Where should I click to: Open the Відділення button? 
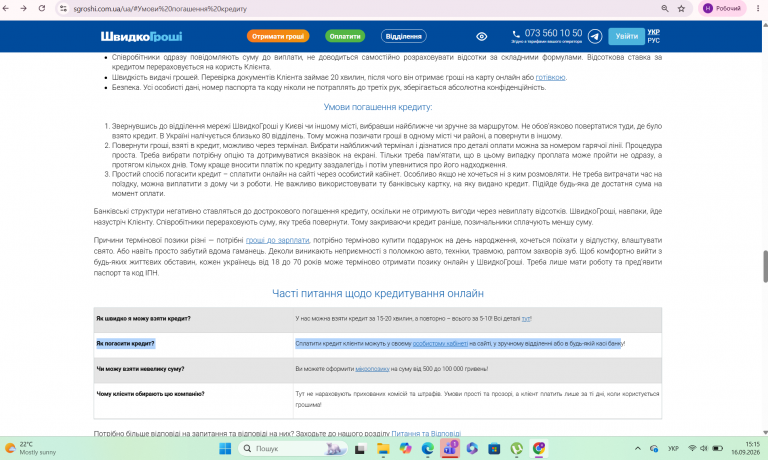(x=404, y=36)
